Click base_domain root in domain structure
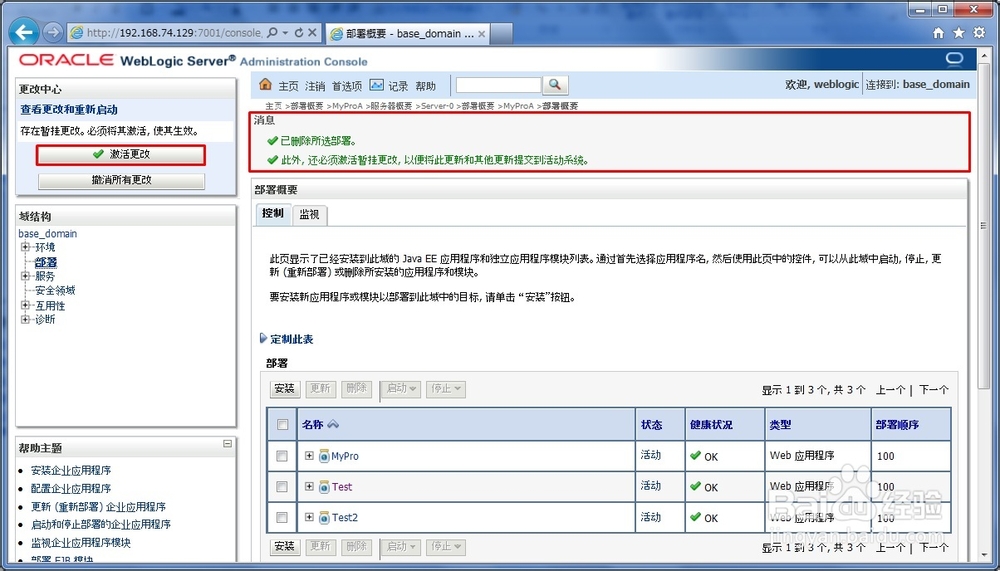 pos(48,234)
